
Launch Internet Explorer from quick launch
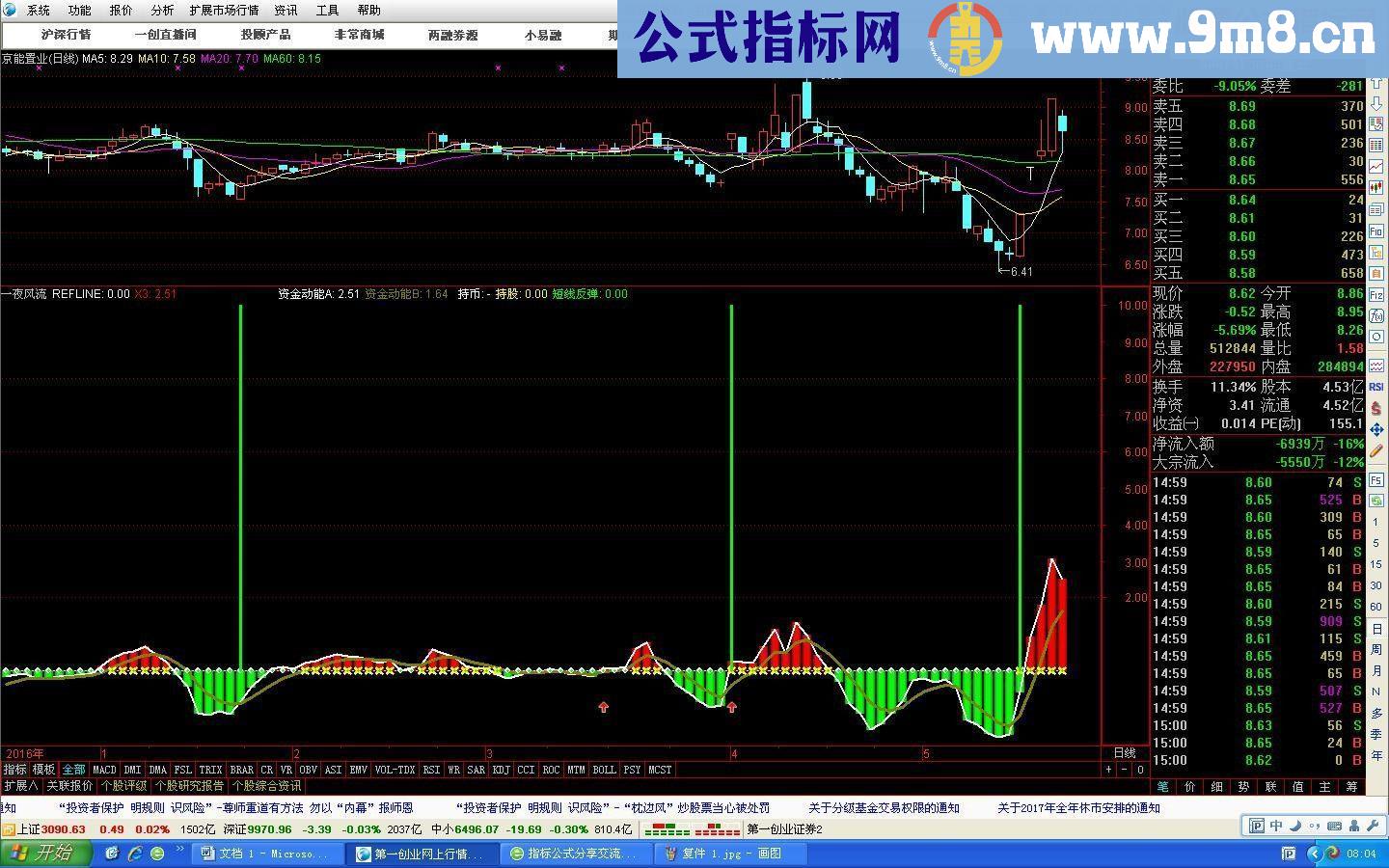pyautogui.click(x=135, y=853)
